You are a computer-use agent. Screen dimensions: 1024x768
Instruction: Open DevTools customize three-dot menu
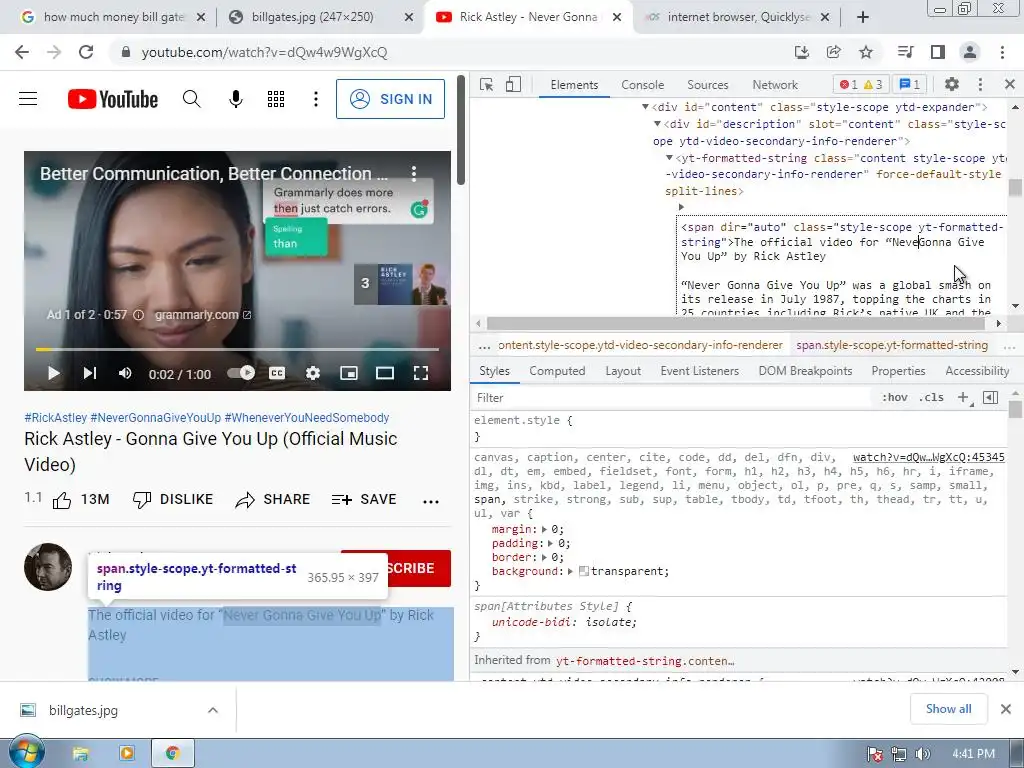click(980, 84)
